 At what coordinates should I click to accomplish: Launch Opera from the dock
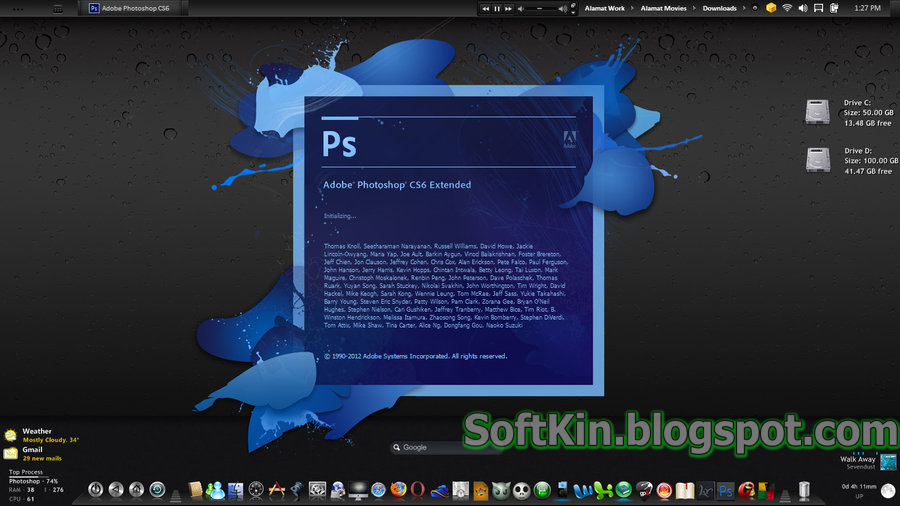point(418,490)
